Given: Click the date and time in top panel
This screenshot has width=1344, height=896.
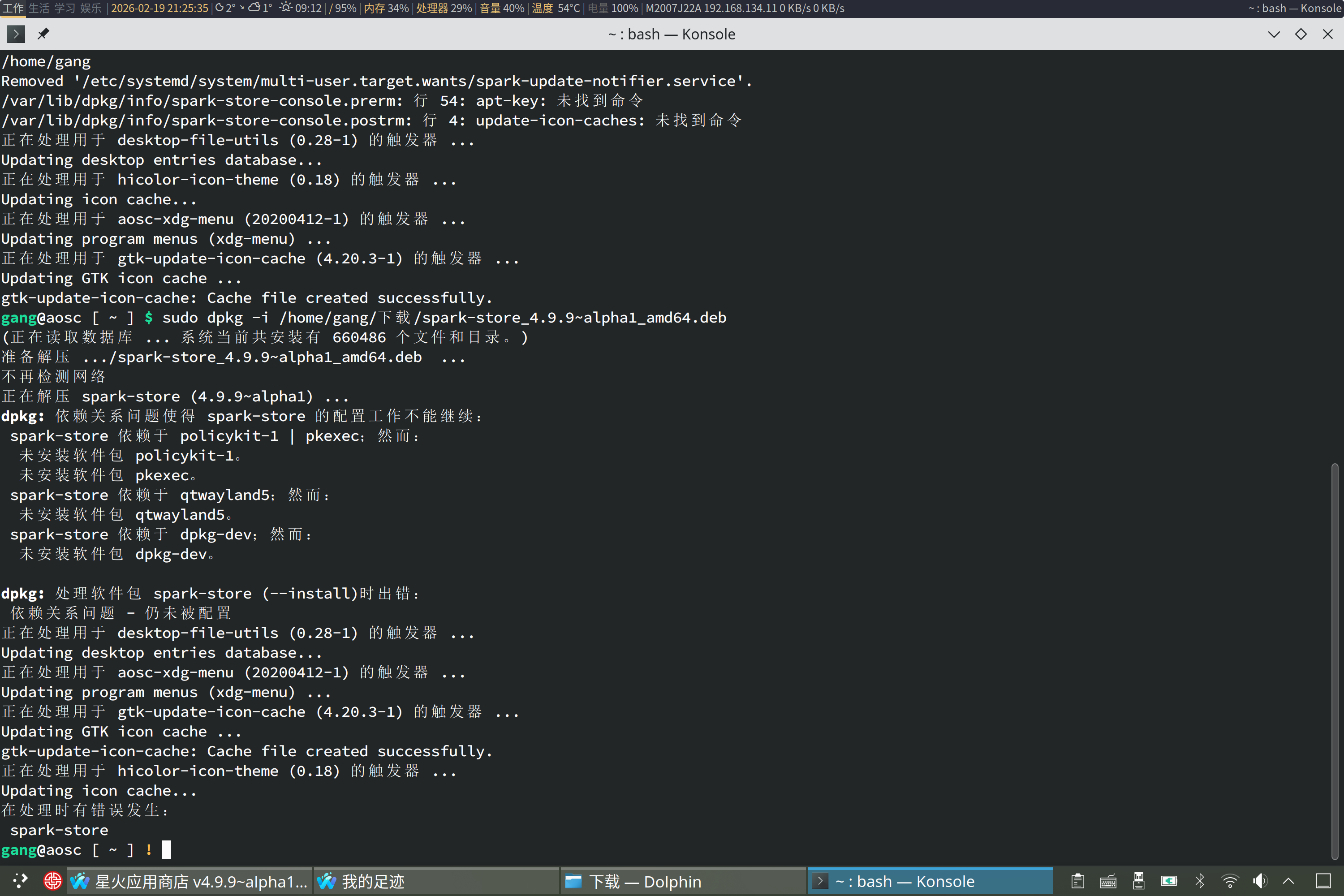Looking at the screenshot, I should tap(159, 8).
